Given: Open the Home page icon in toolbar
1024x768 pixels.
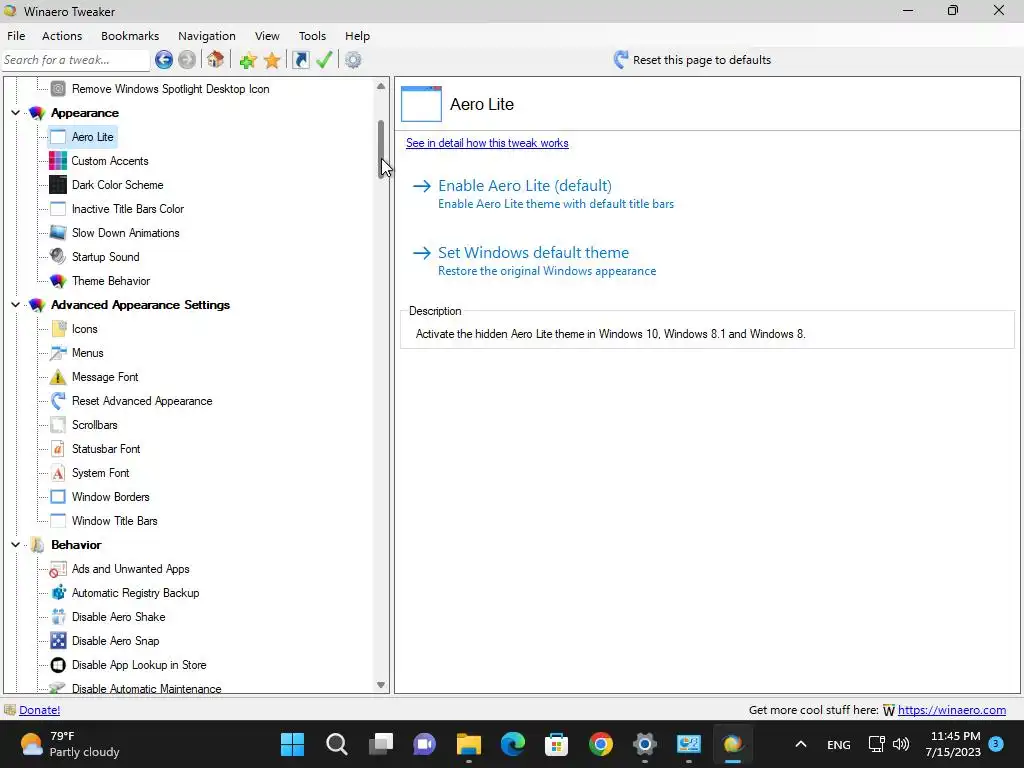Looking at the screenshot, I should pyautogui.click(x=216, y=60).
